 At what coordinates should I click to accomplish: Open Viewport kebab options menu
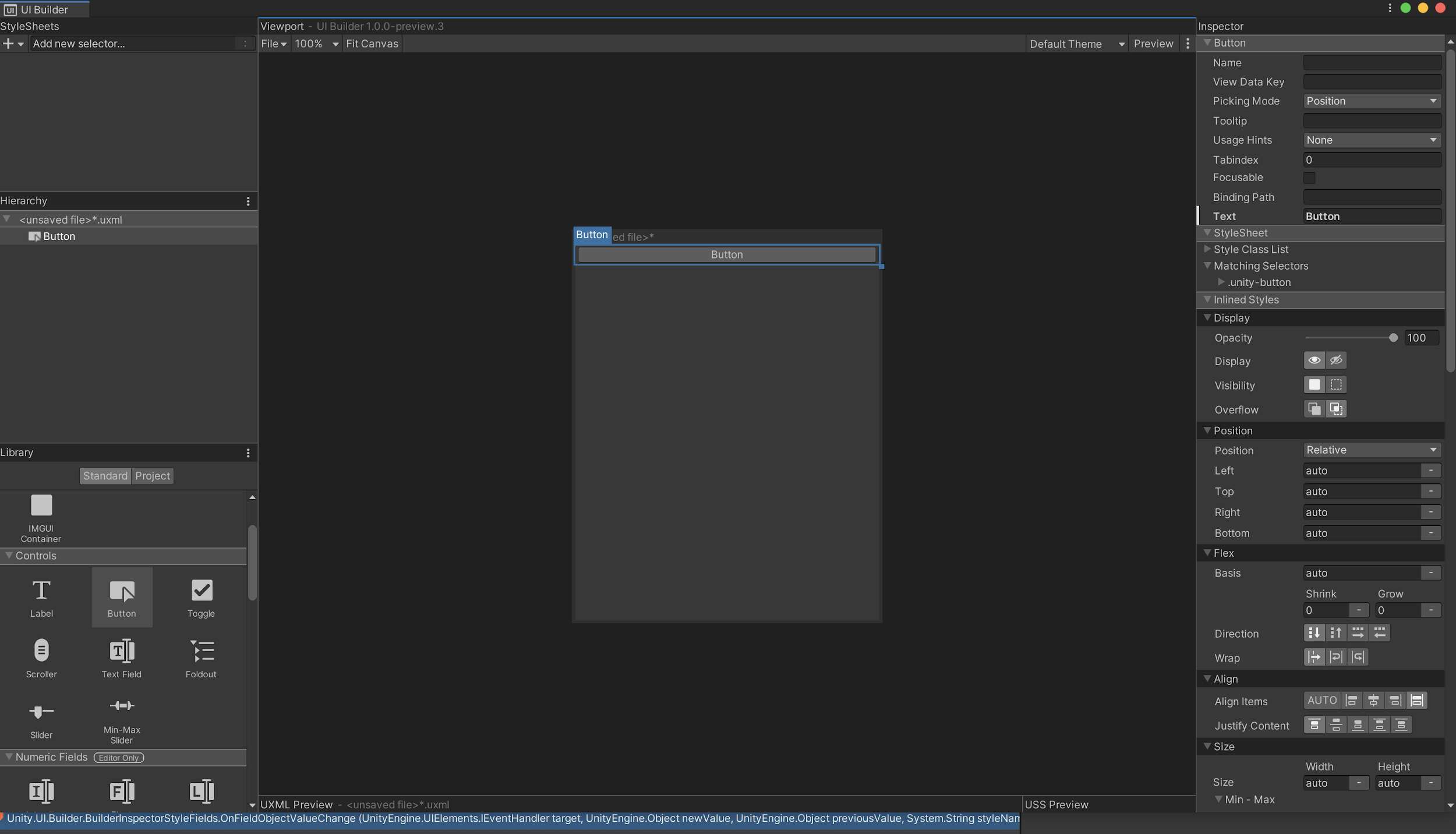[1188, 44]
